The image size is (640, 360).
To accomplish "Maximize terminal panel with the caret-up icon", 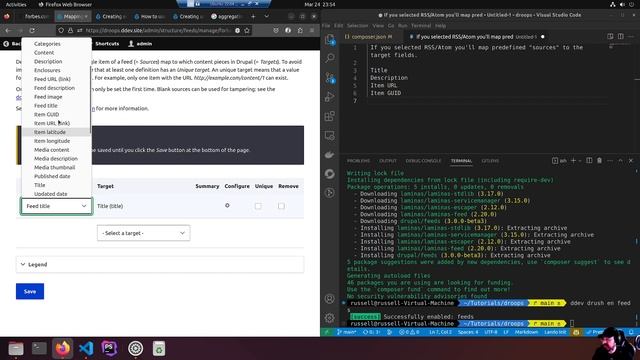I will coord(620,161).
